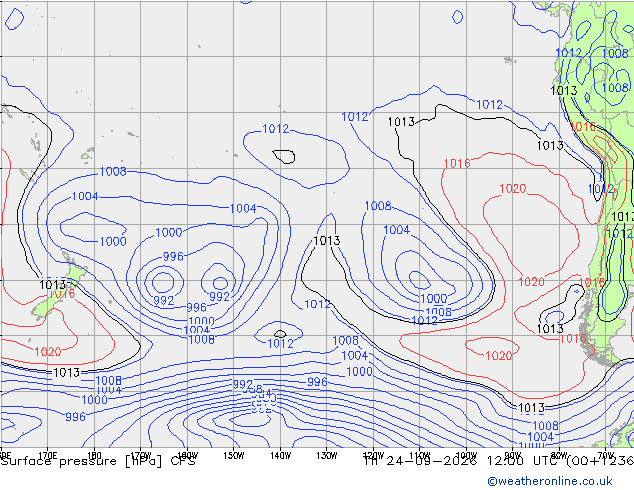This screenshot has width=634, height=490.
Task: Click the 1004 label near 150W
Action: [x=243, y=208]
